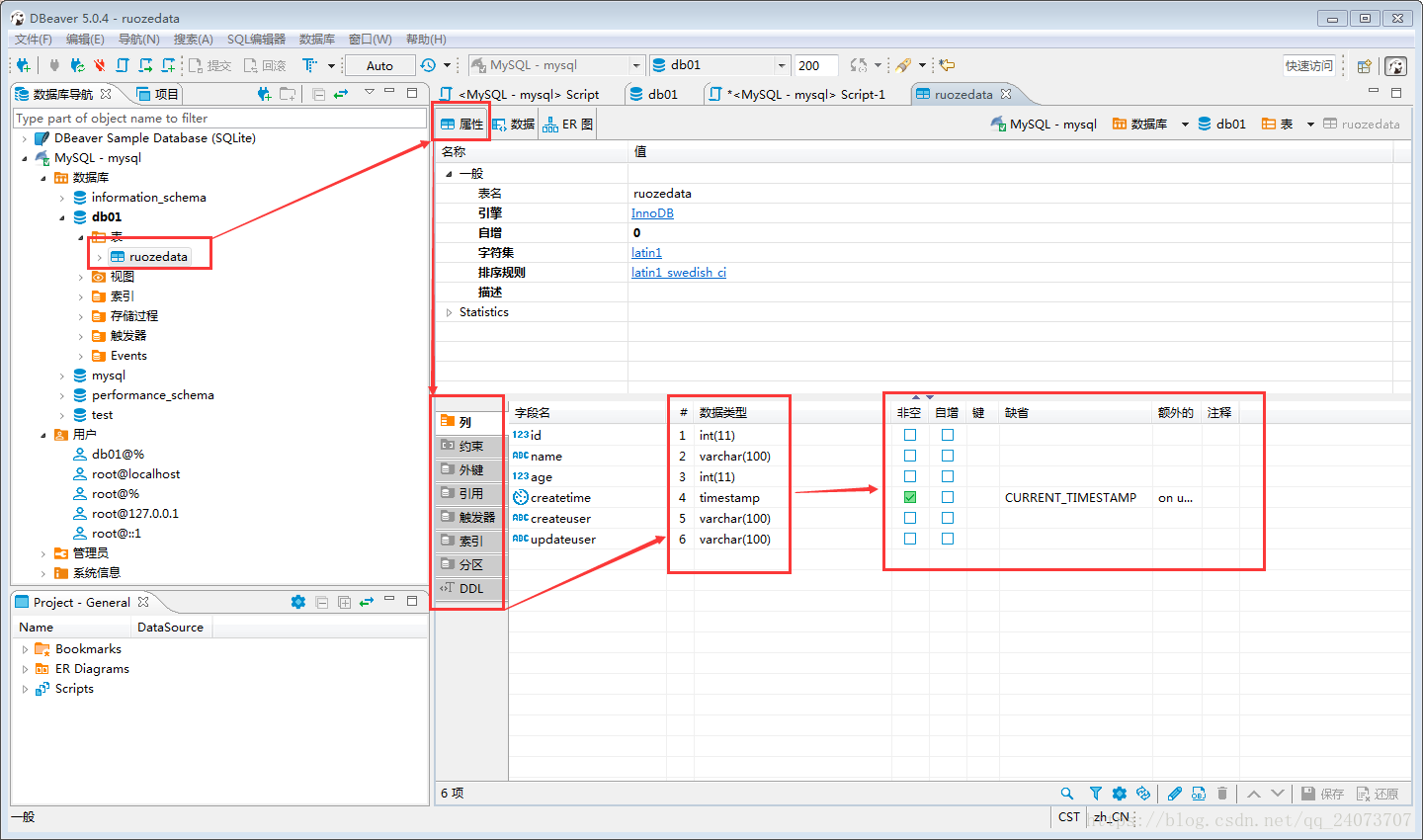This screenshot has height=840, width=1423.
Task: Click the move down arrow in bottom toolbar
Action: [1278, 794]
